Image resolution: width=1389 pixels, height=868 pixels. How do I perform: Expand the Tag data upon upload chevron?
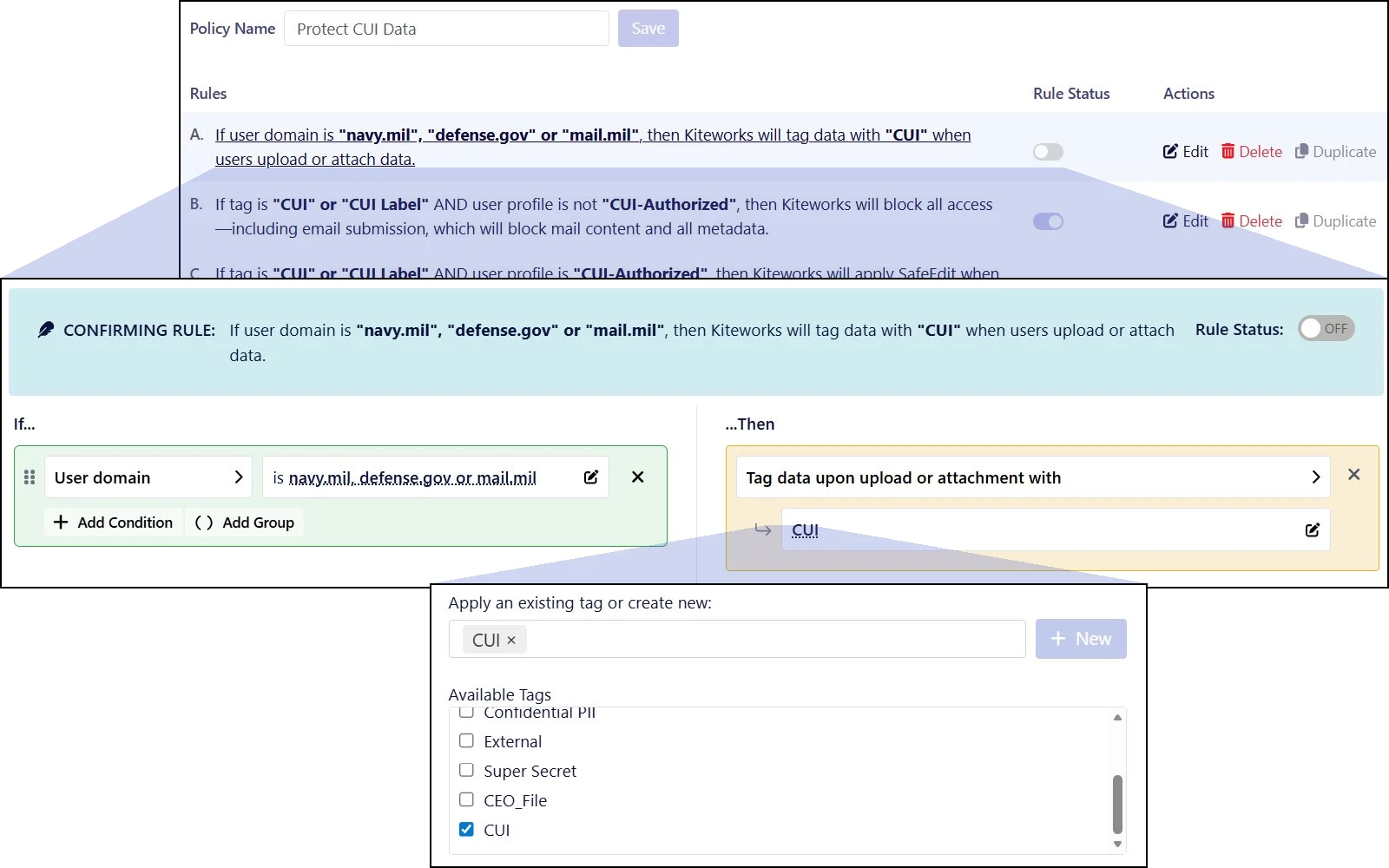point(1316,477)
